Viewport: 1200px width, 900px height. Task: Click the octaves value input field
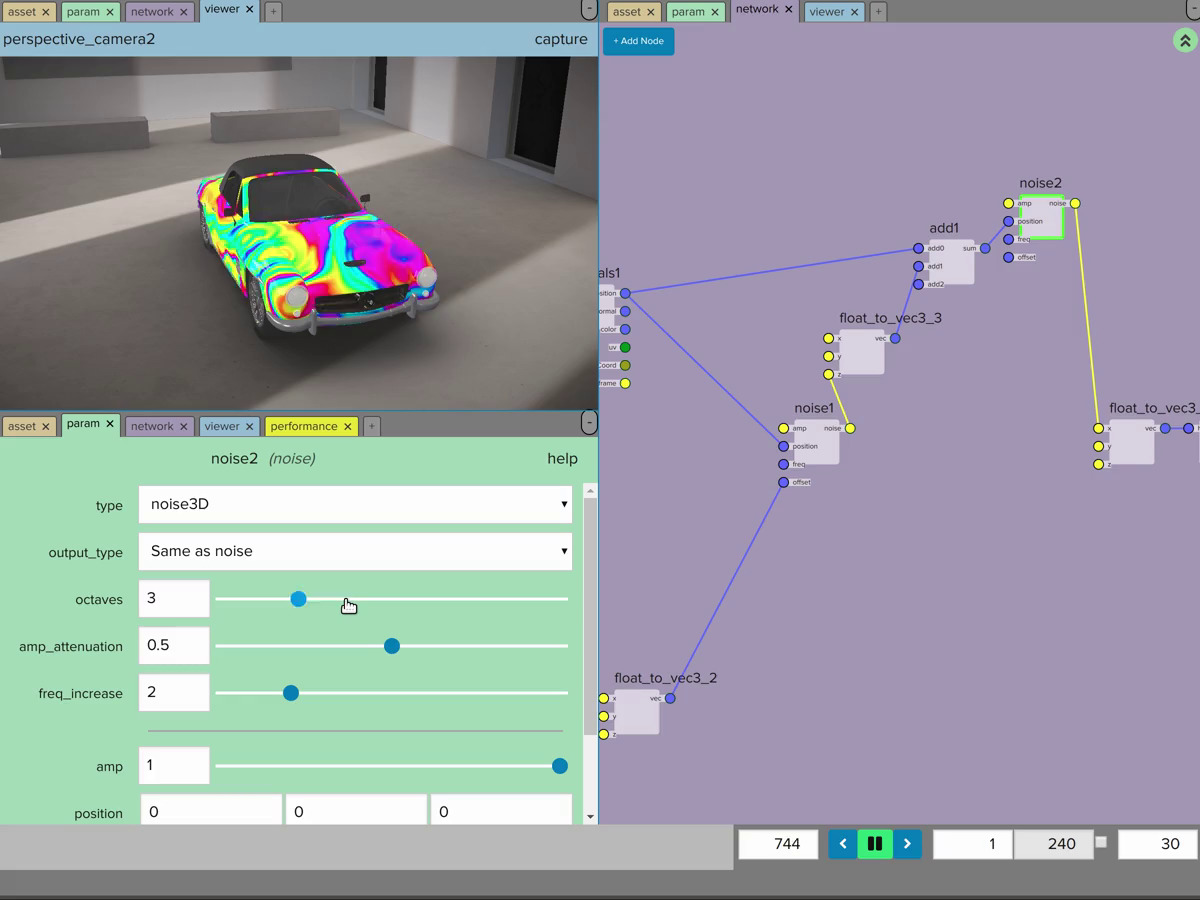174,598
